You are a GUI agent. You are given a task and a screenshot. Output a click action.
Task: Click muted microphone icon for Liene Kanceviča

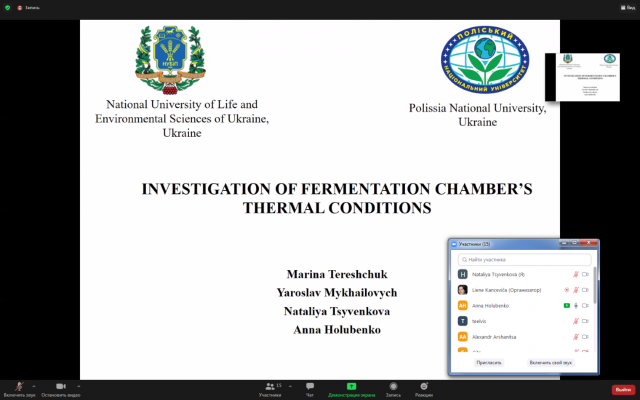click(x=576, y=290)
